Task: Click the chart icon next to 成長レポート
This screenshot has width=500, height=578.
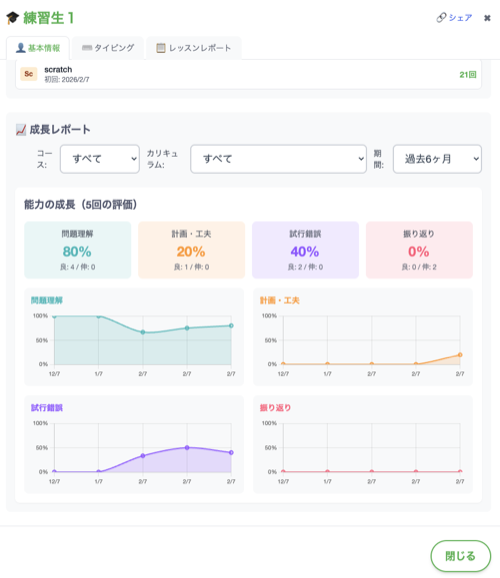Action: [x=21, y=129]
